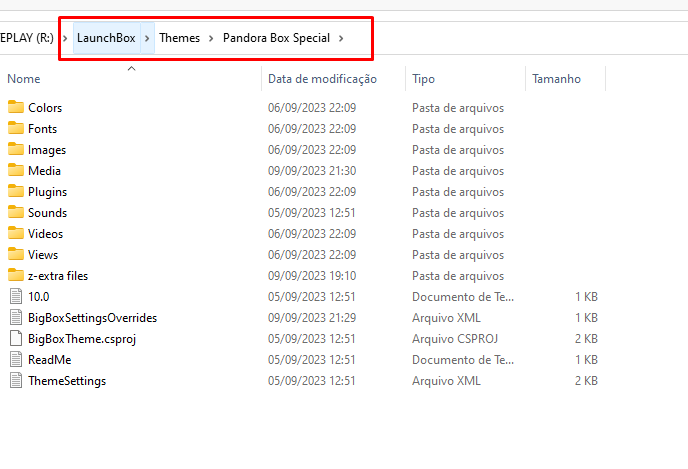Open chevron after Pandora Box Special

[341, 38]
